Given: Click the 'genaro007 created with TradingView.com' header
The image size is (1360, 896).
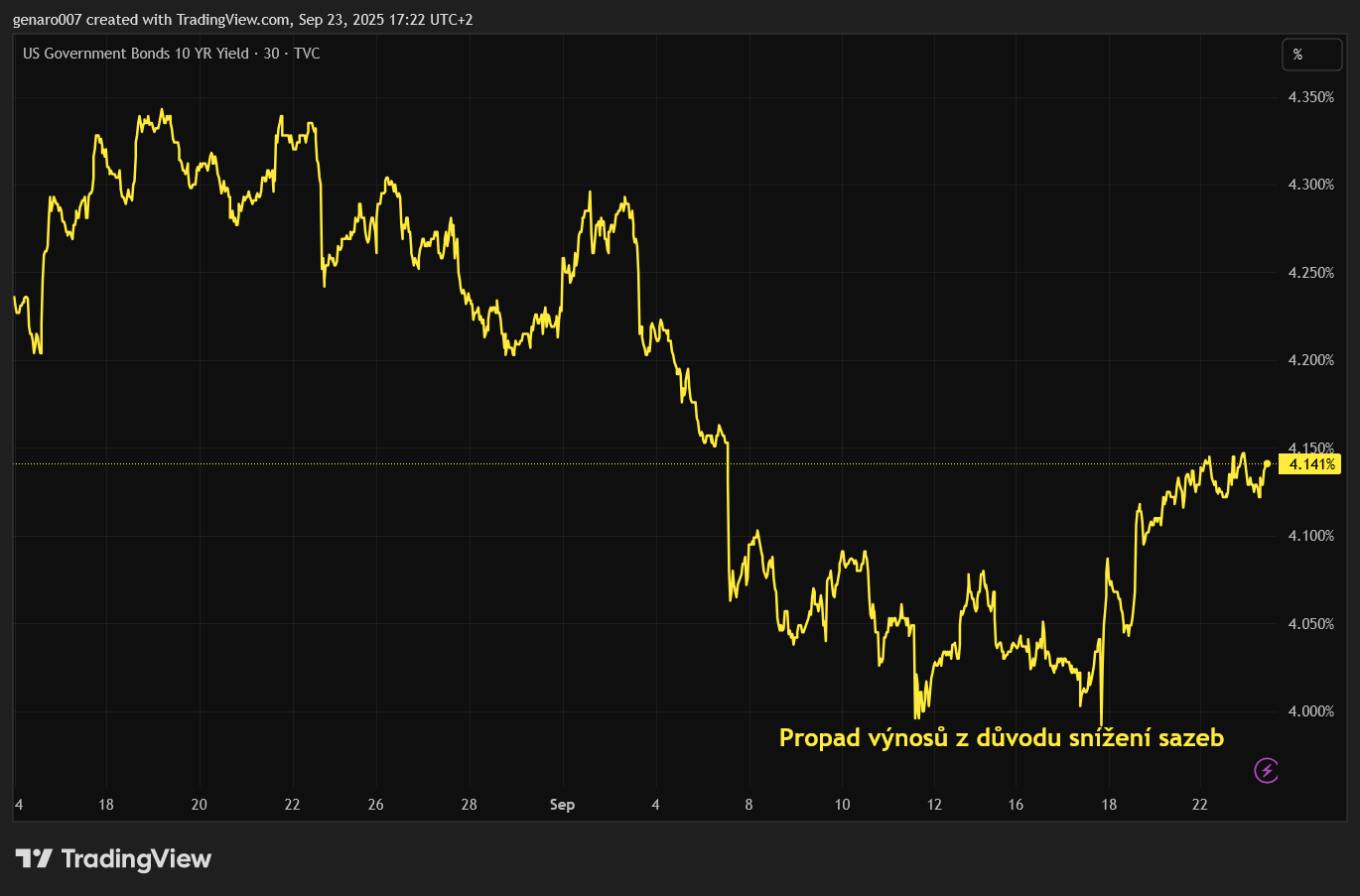Looking at the screenshot, I should tap(242, 20).
